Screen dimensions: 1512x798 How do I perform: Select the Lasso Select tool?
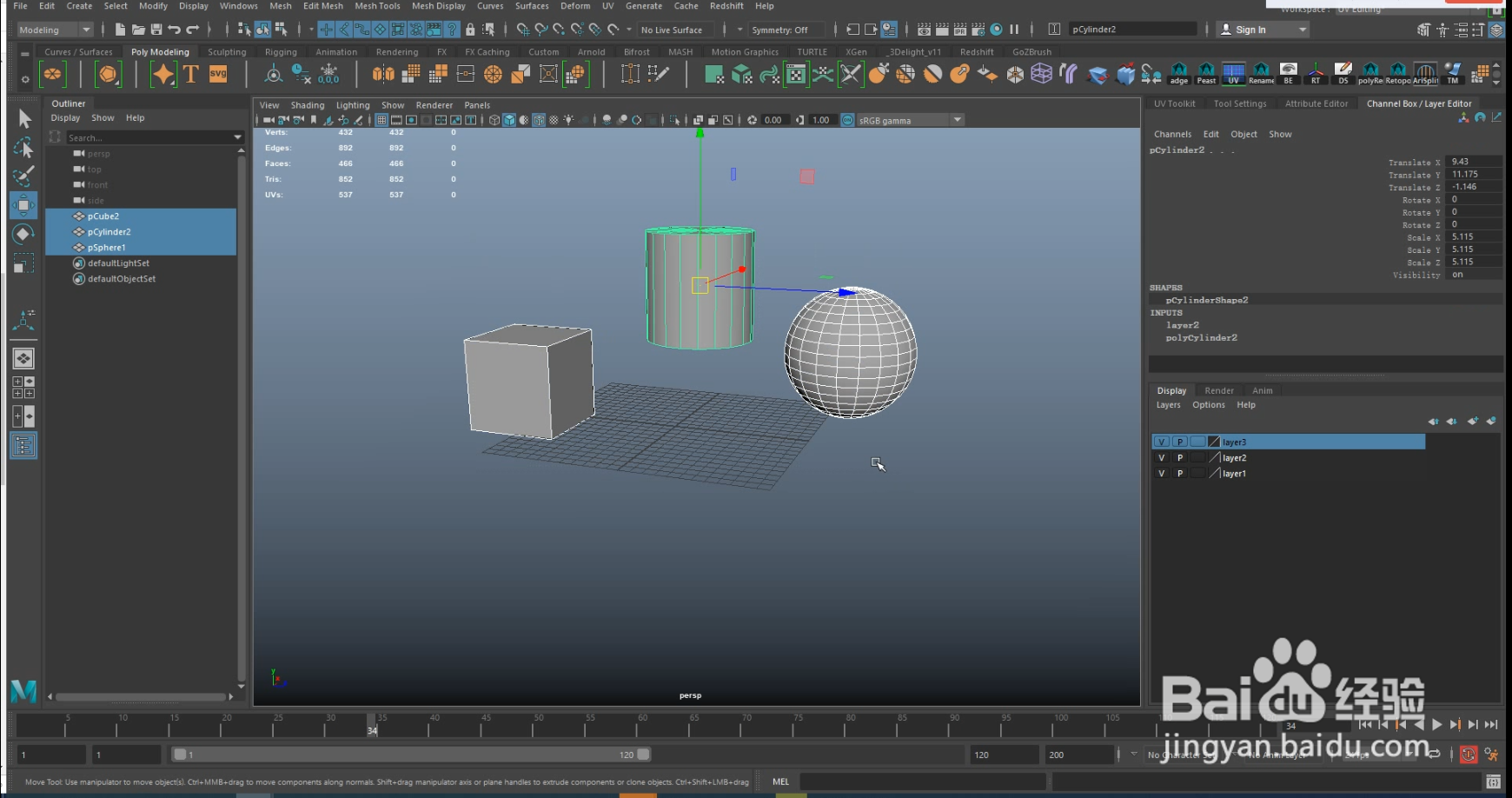tap(23, 147)
